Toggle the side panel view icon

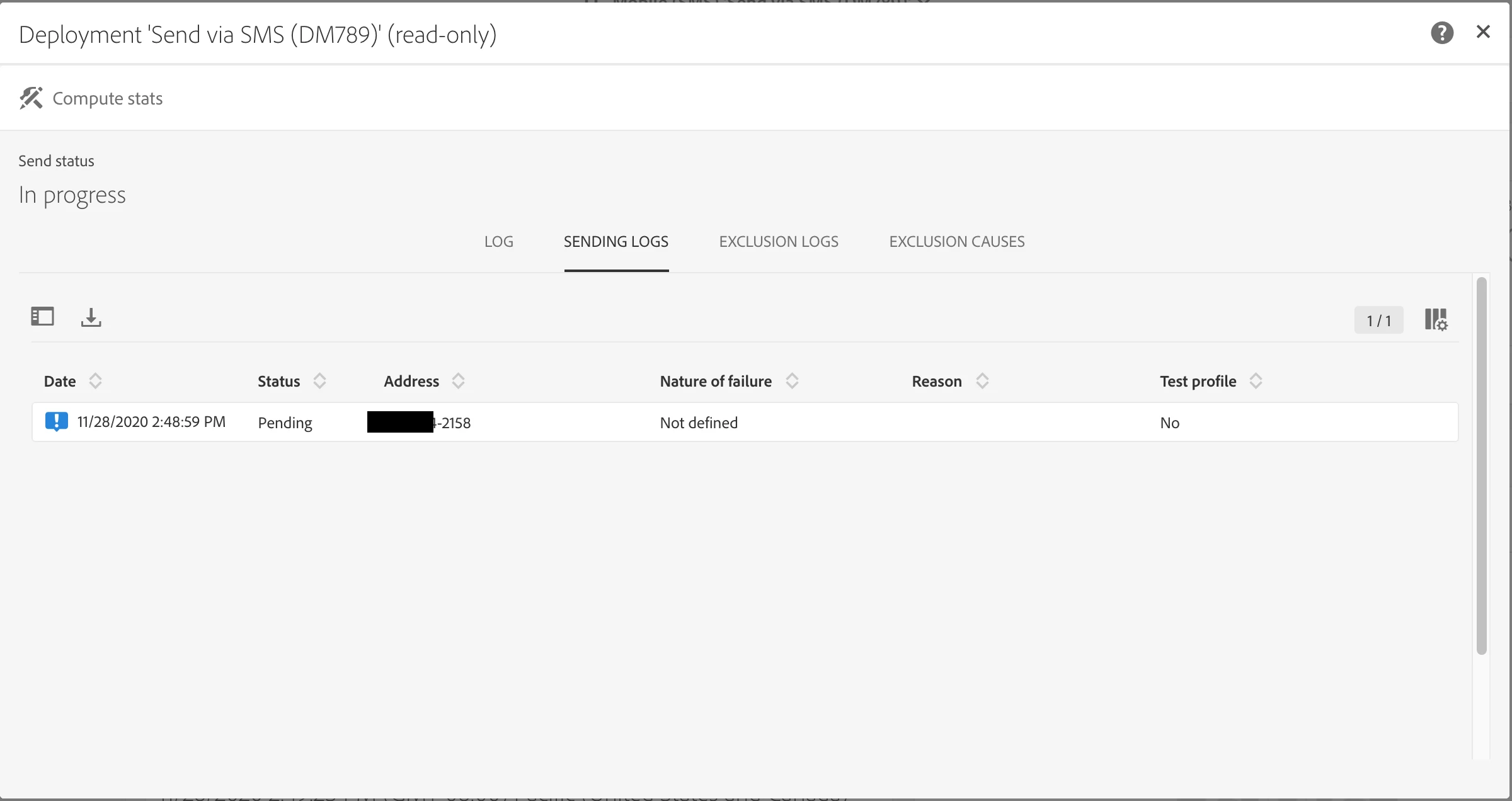43,317
